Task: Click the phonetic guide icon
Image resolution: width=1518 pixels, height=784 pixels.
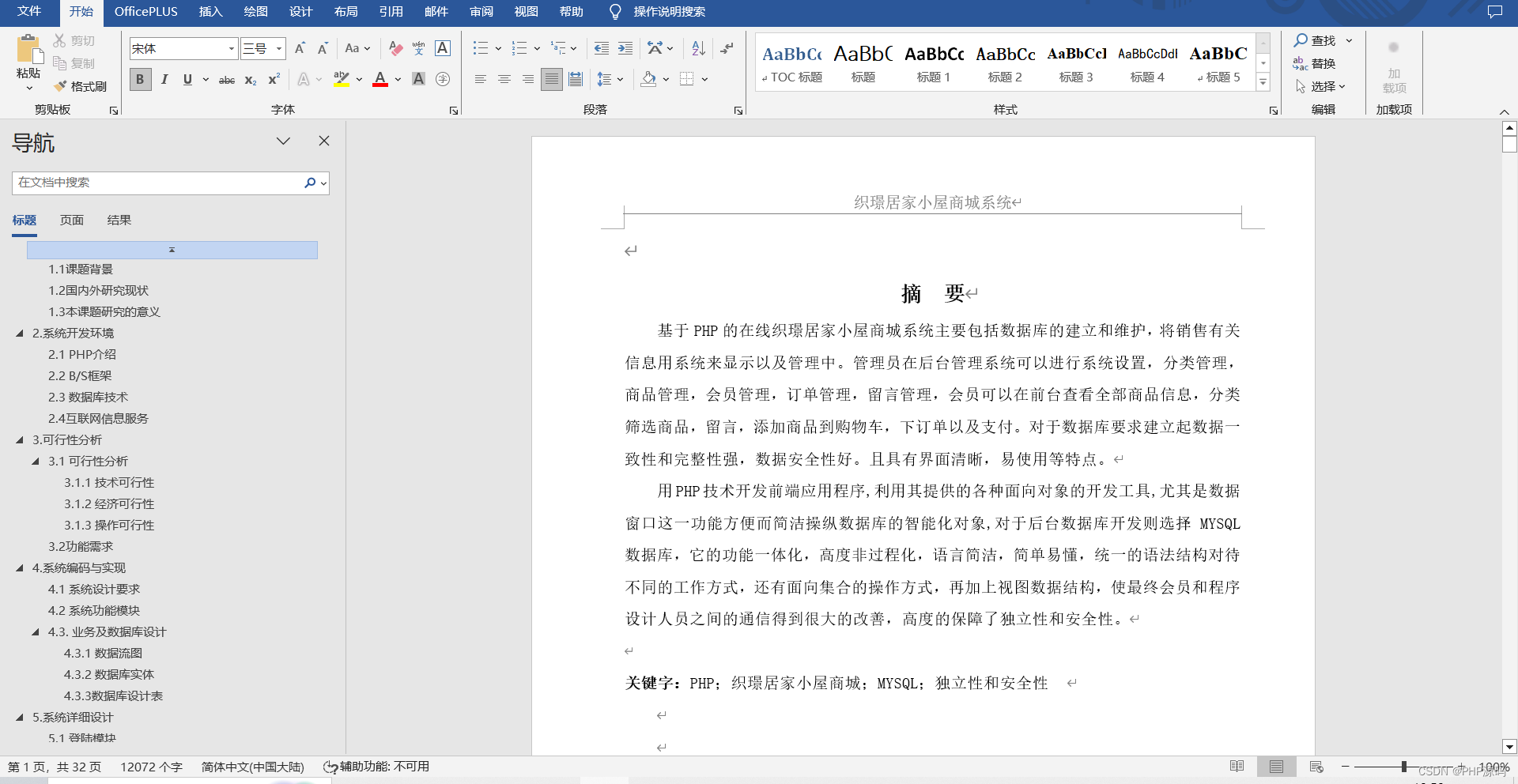Action: pos(419,48)
